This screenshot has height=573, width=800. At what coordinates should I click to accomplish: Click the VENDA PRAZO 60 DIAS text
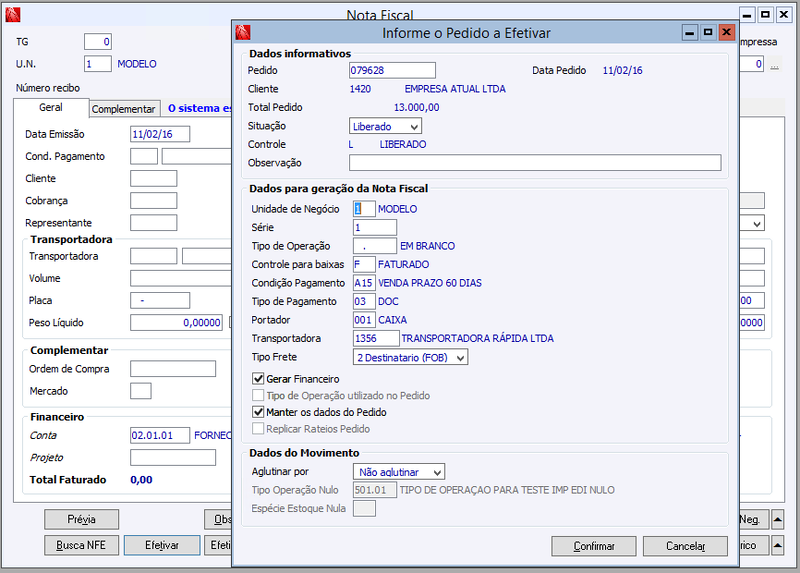[430, 283]
